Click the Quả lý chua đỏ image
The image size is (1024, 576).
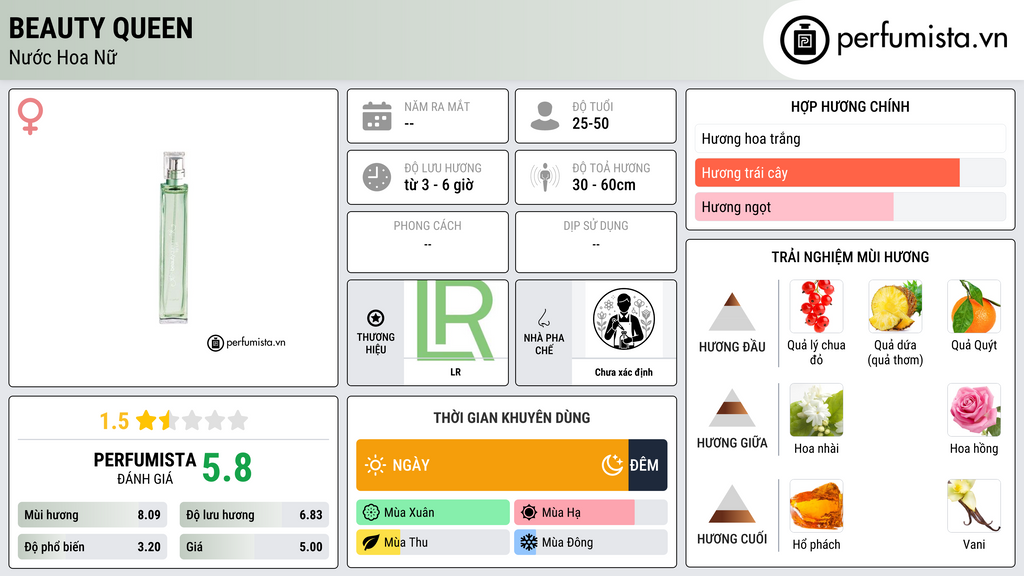pyautogui.click(x=816, y=306)
